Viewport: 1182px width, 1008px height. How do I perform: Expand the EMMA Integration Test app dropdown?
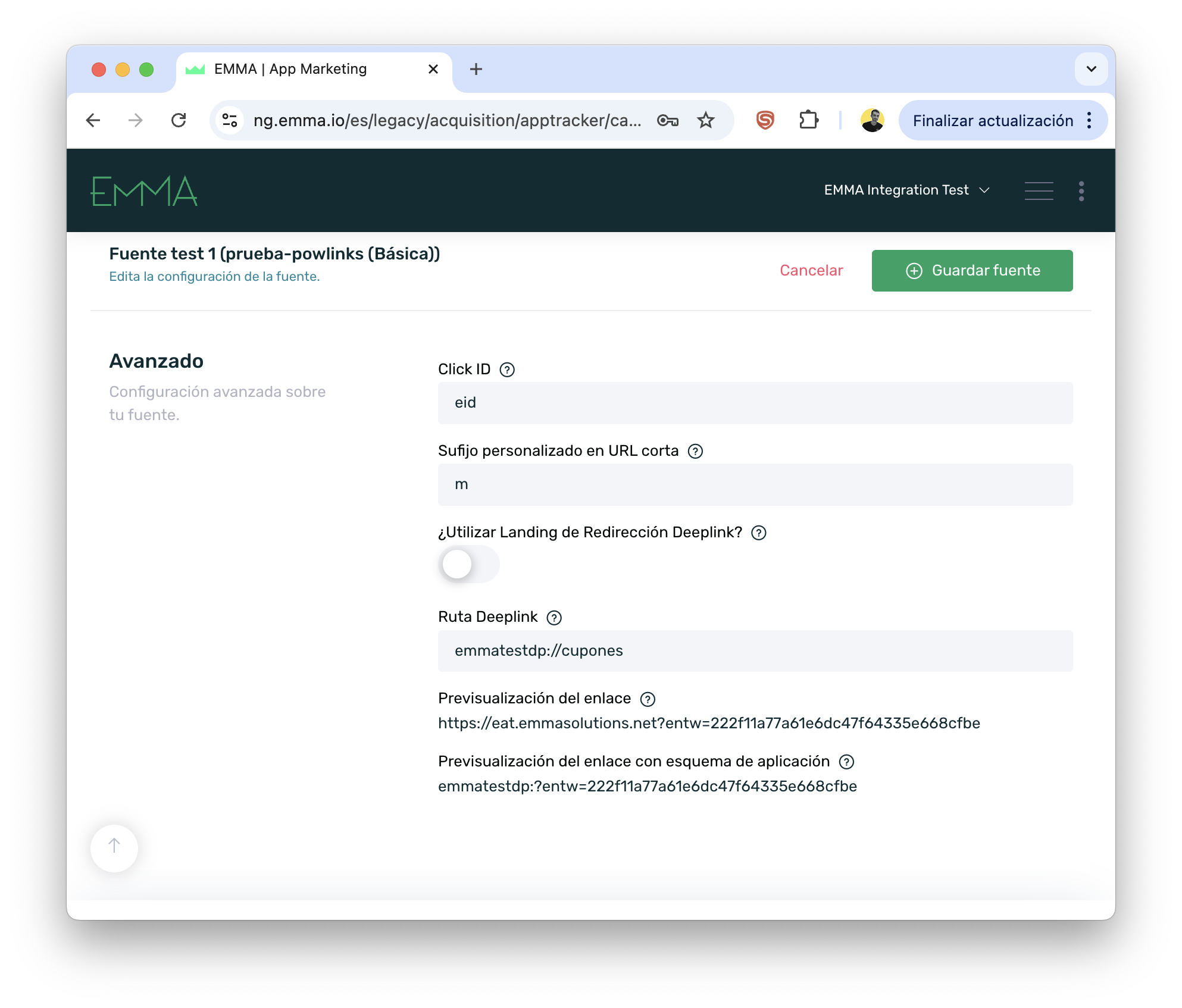[x=906, y=190]
